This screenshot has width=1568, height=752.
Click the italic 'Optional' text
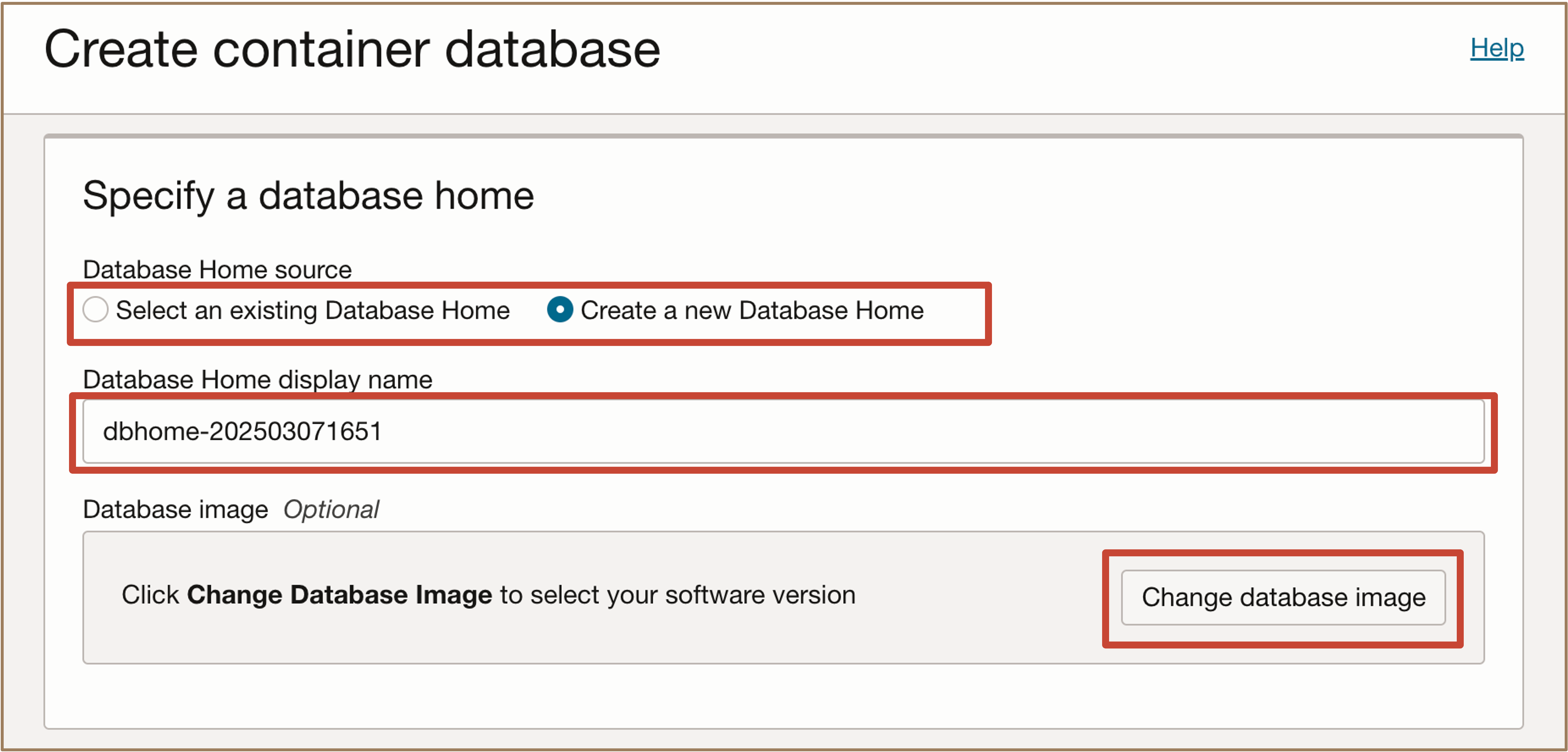(x=330, y=509)
